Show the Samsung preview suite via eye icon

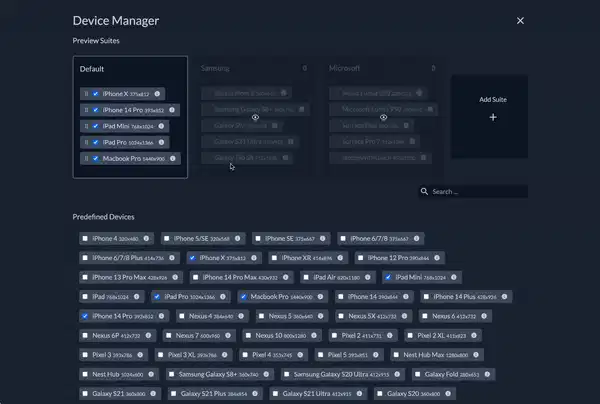(x=255, y=117)
